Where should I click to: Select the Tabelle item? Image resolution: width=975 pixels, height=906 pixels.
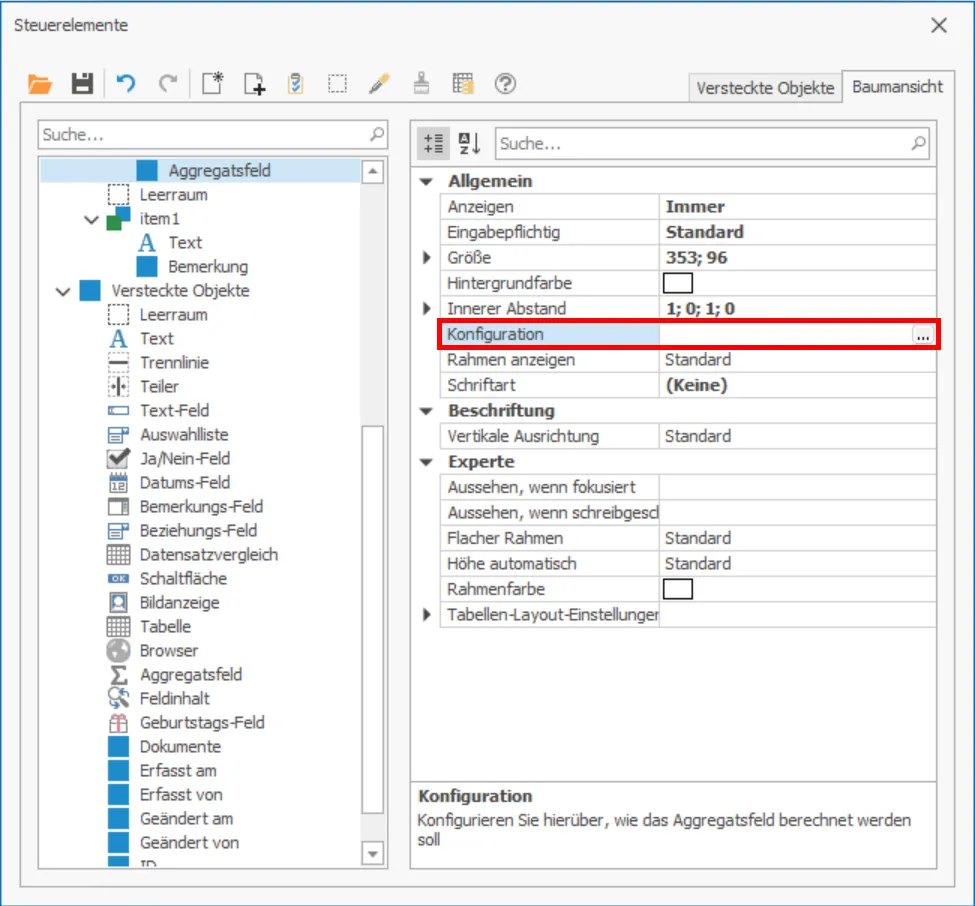[x=149, y=626]
